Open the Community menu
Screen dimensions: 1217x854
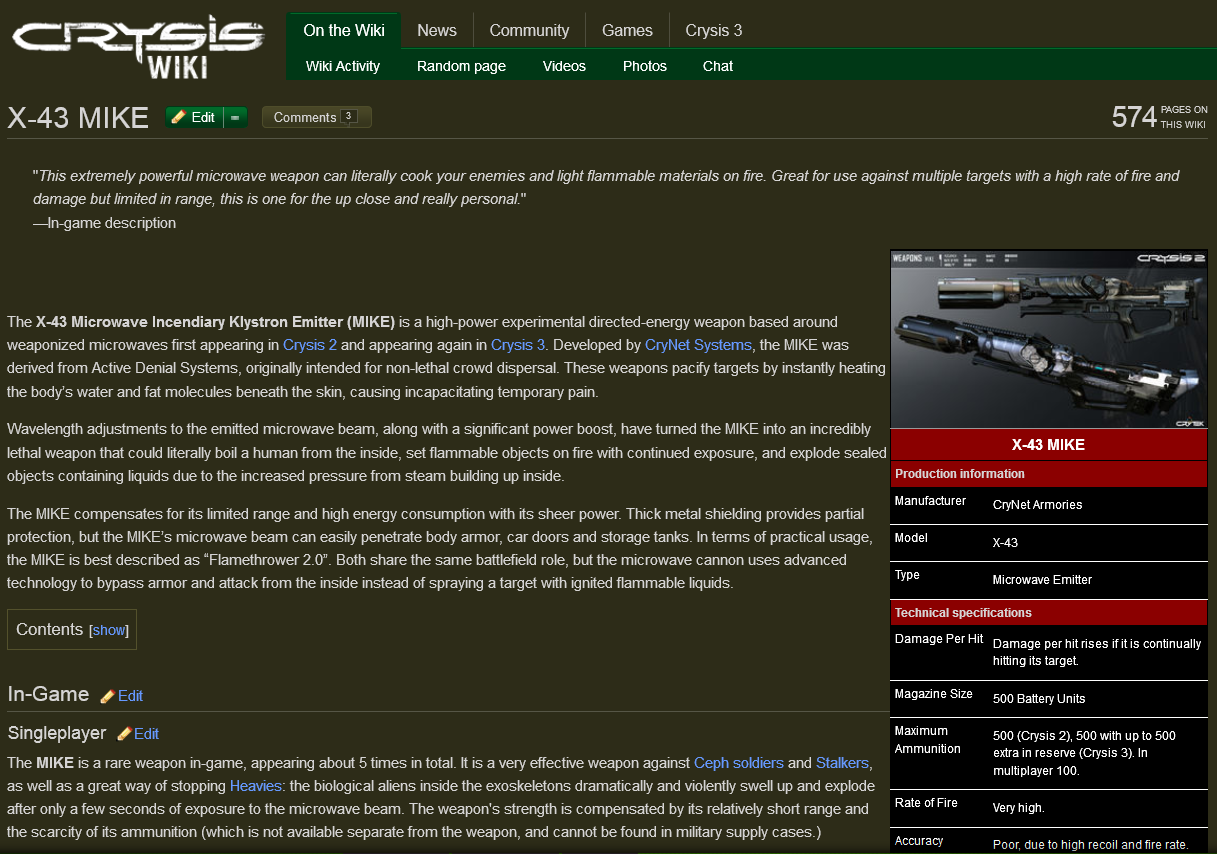coord(529,30)
